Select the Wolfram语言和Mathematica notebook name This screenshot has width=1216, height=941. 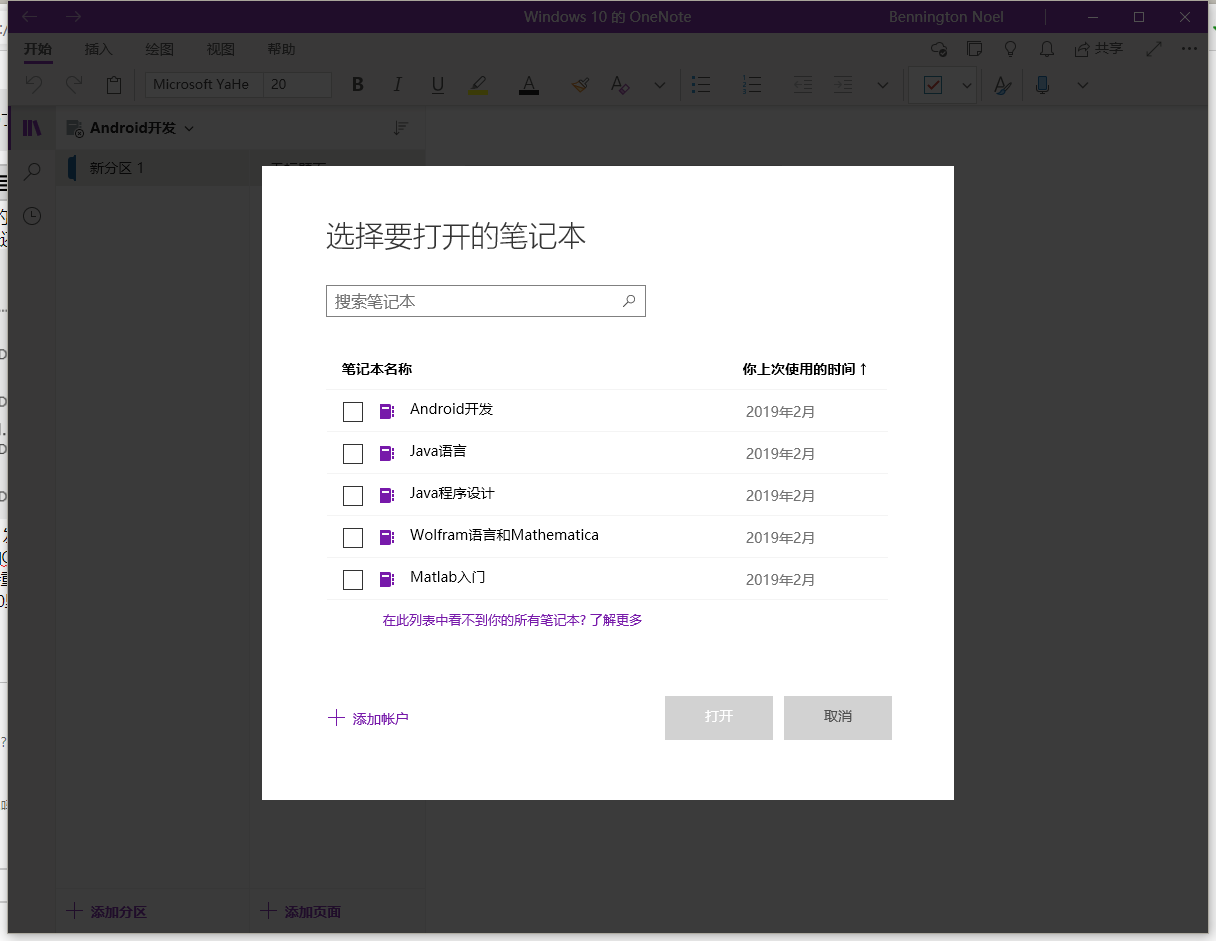(504, 535)
